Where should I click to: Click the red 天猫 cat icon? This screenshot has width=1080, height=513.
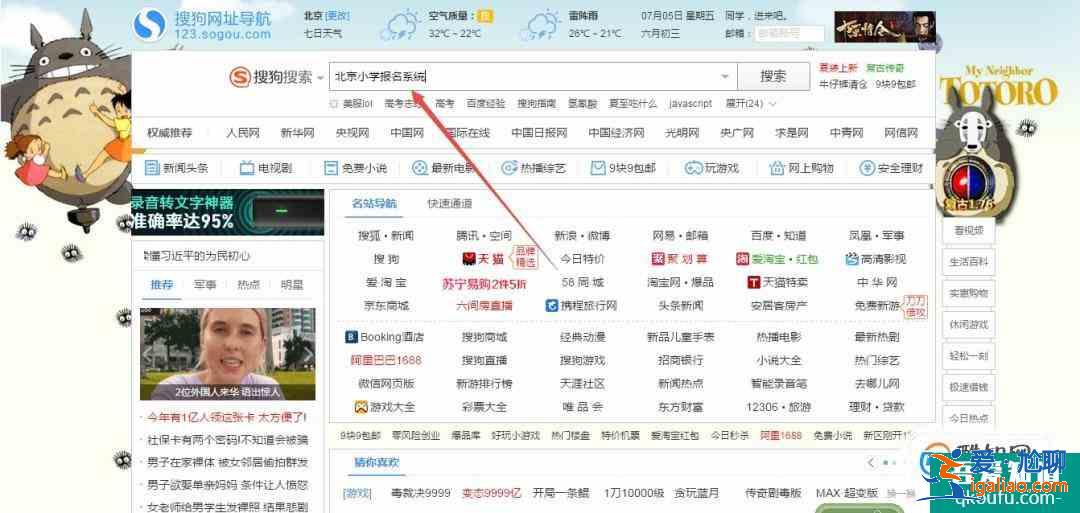(x=469, y=259)
